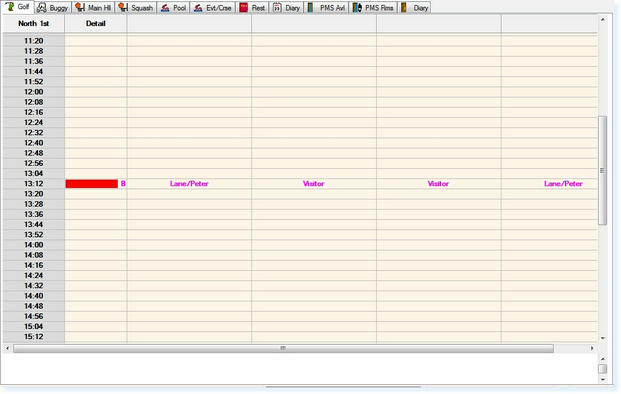Open the Evt/Crse tab
621x394 pixels.
click(213, 8)
